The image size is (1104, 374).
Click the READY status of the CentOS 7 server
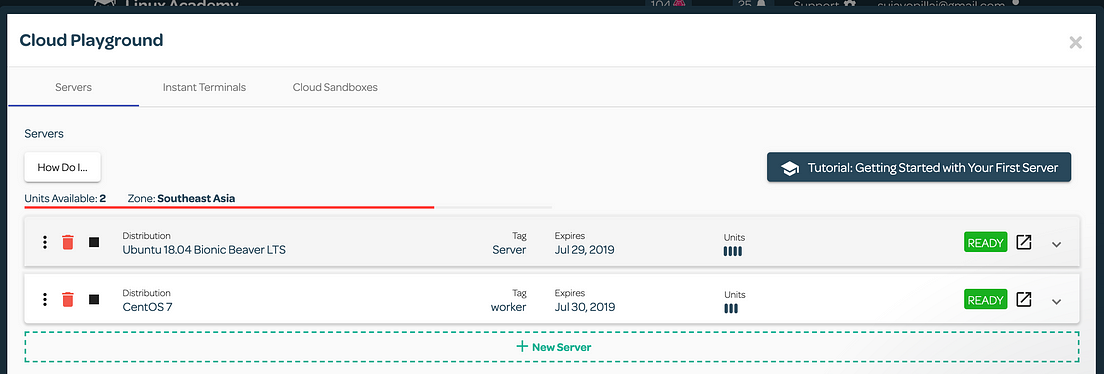point(986,299)
